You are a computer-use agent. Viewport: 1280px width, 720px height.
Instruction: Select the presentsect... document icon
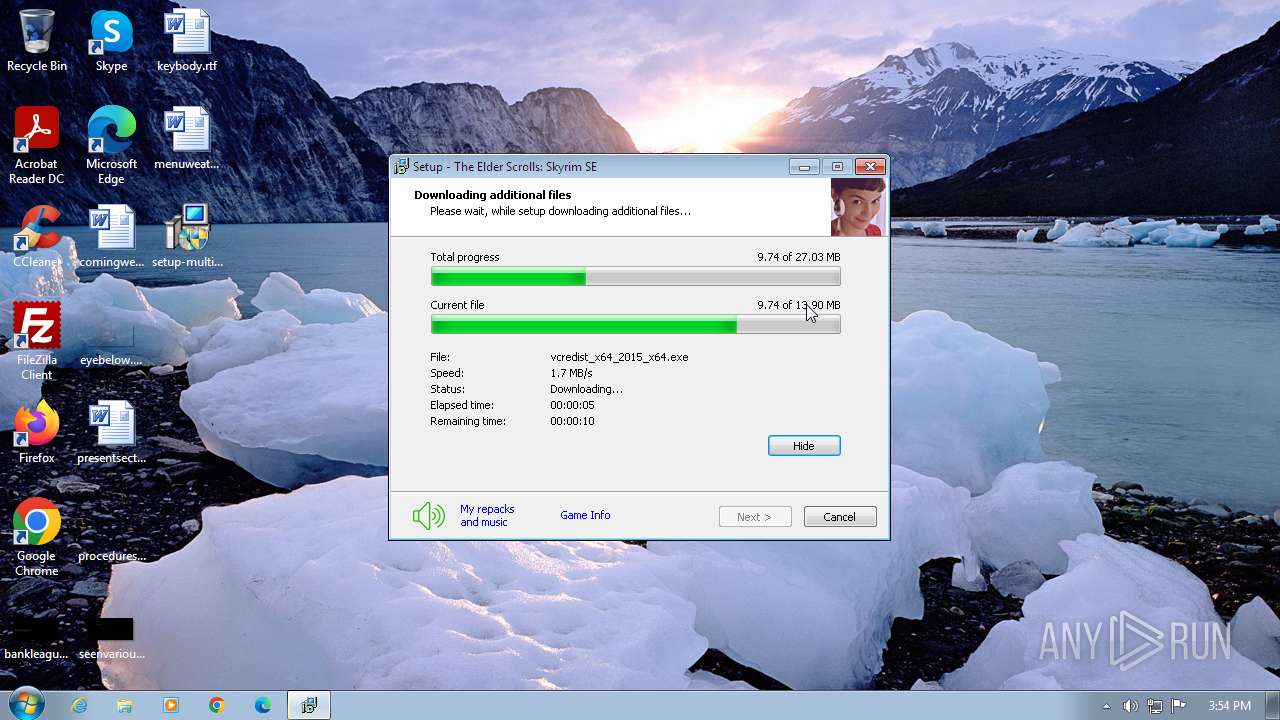(111, 433)
